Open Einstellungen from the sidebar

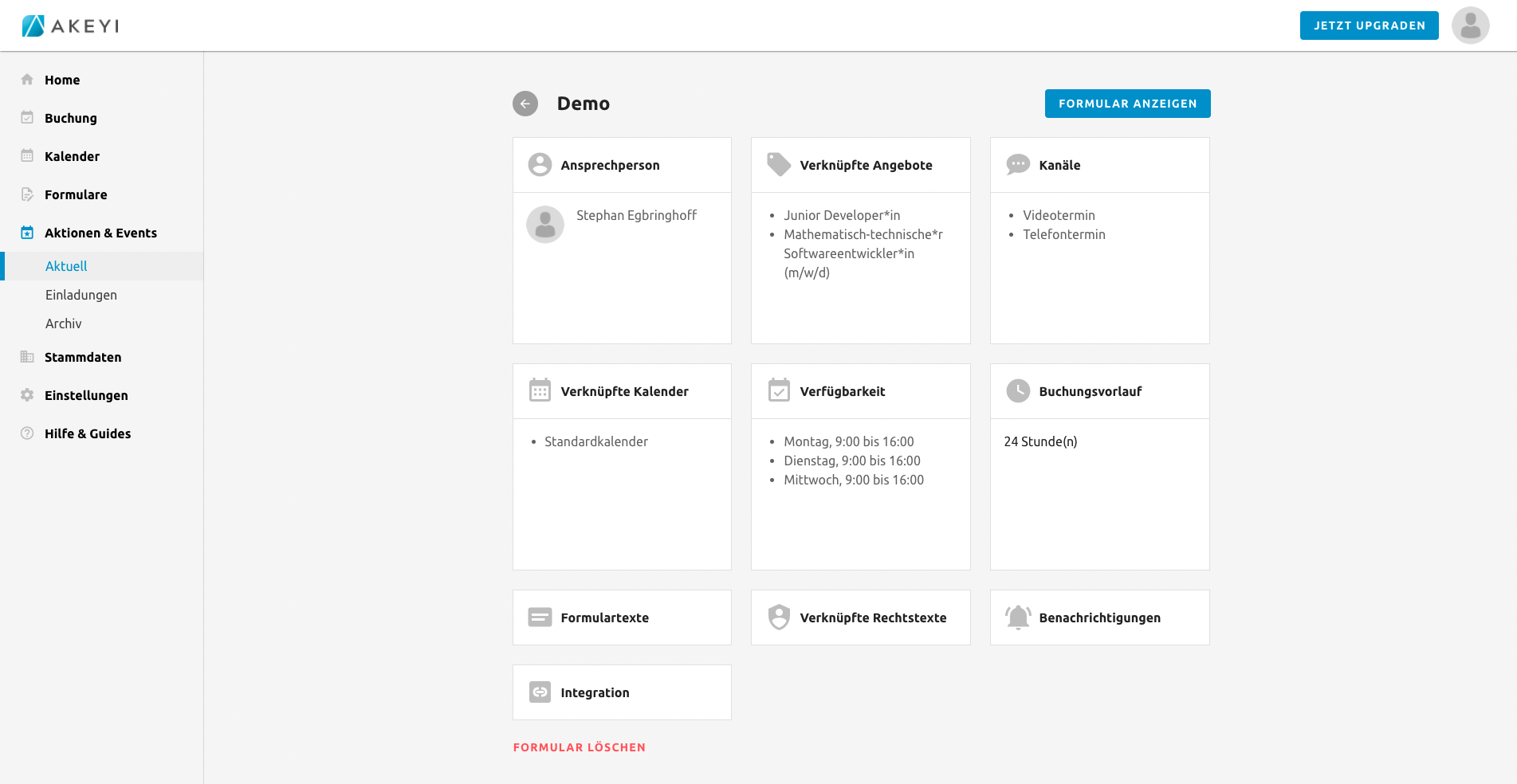pyautogui.click(x=86, y=395)
